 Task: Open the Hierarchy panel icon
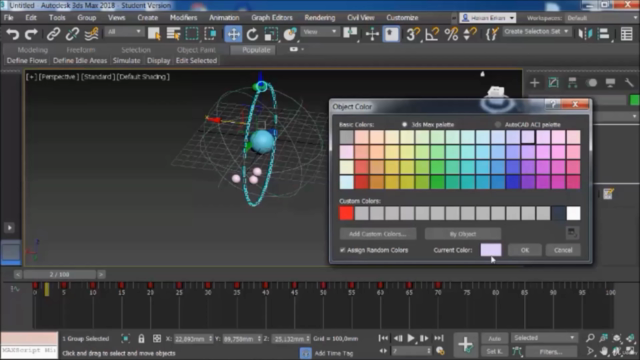tap(572, 83)
